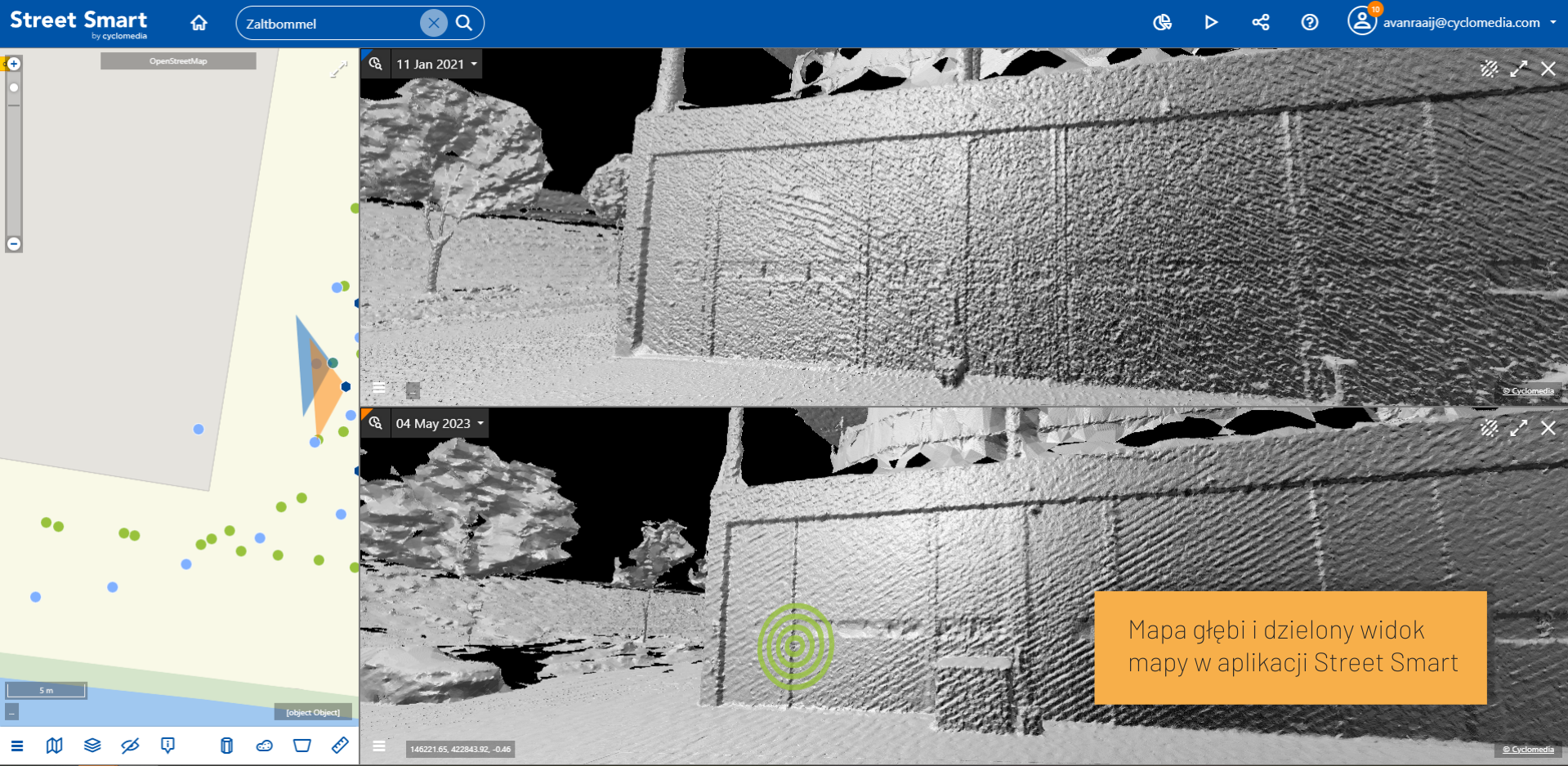Open the share options
Image resolution: width=1568 pixels, height=766 pixels.
point(1261,23)
